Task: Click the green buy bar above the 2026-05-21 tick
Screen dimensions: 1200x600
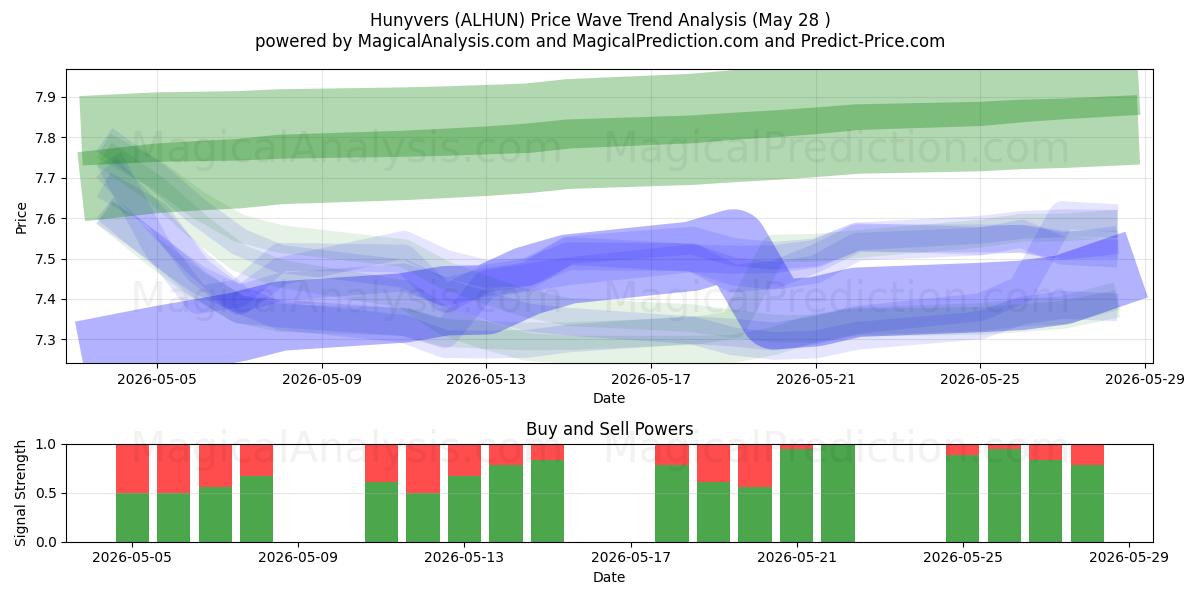Action: (x=797, y=496)
